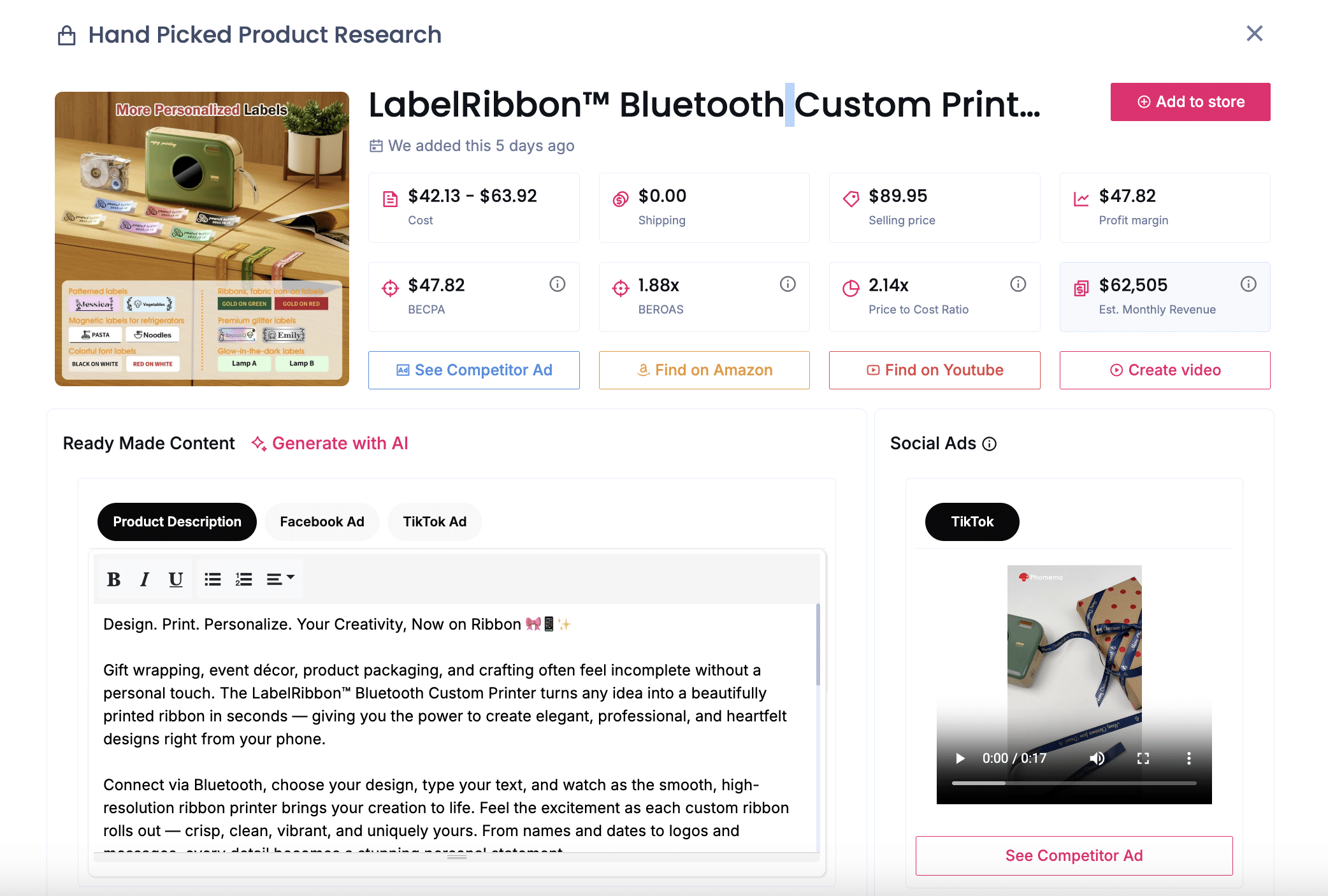Open Price to Cost Ratio info tooltip

pos(1018,284)
